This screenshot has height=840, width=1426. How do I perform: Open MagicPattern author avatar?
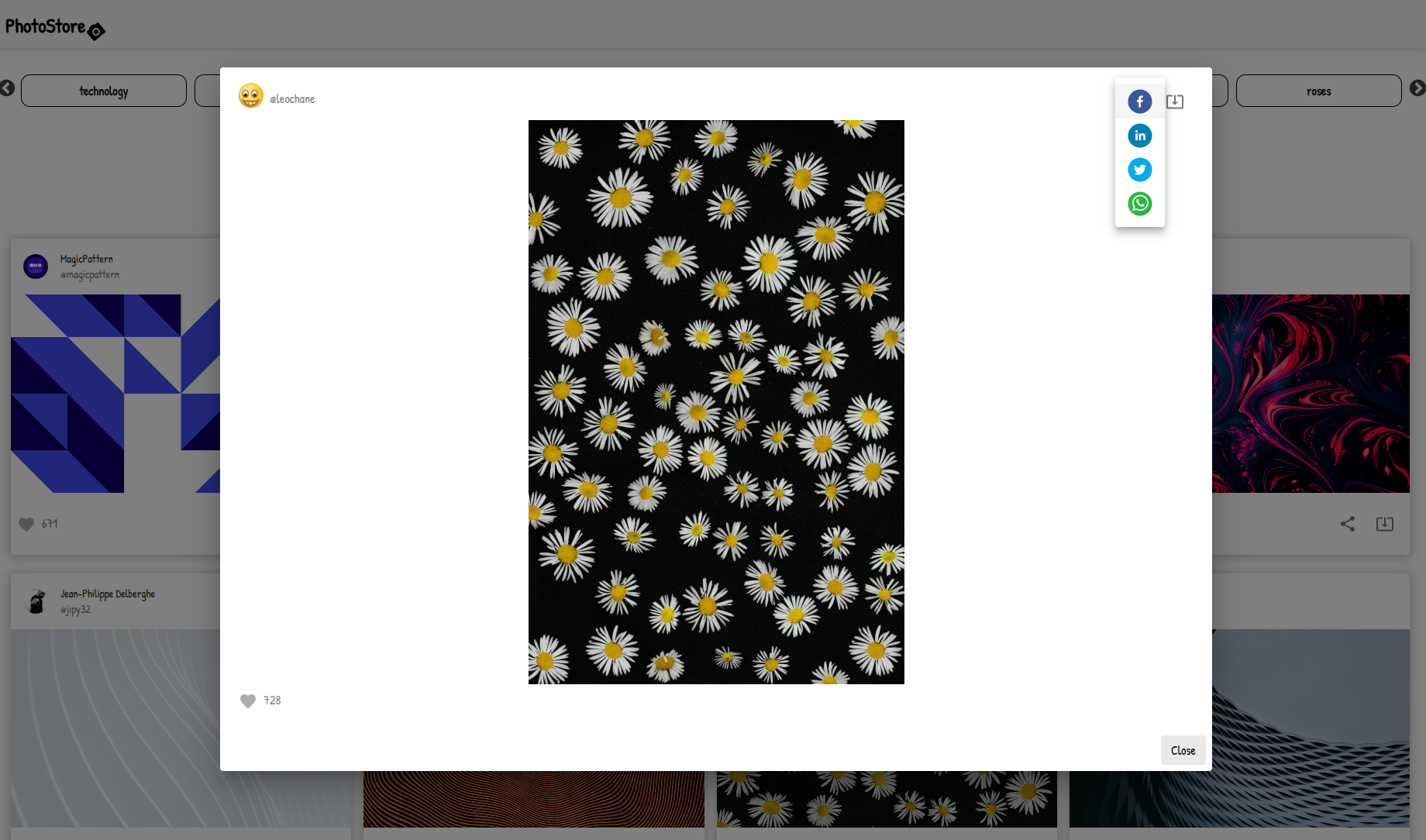tap(36, 266)
